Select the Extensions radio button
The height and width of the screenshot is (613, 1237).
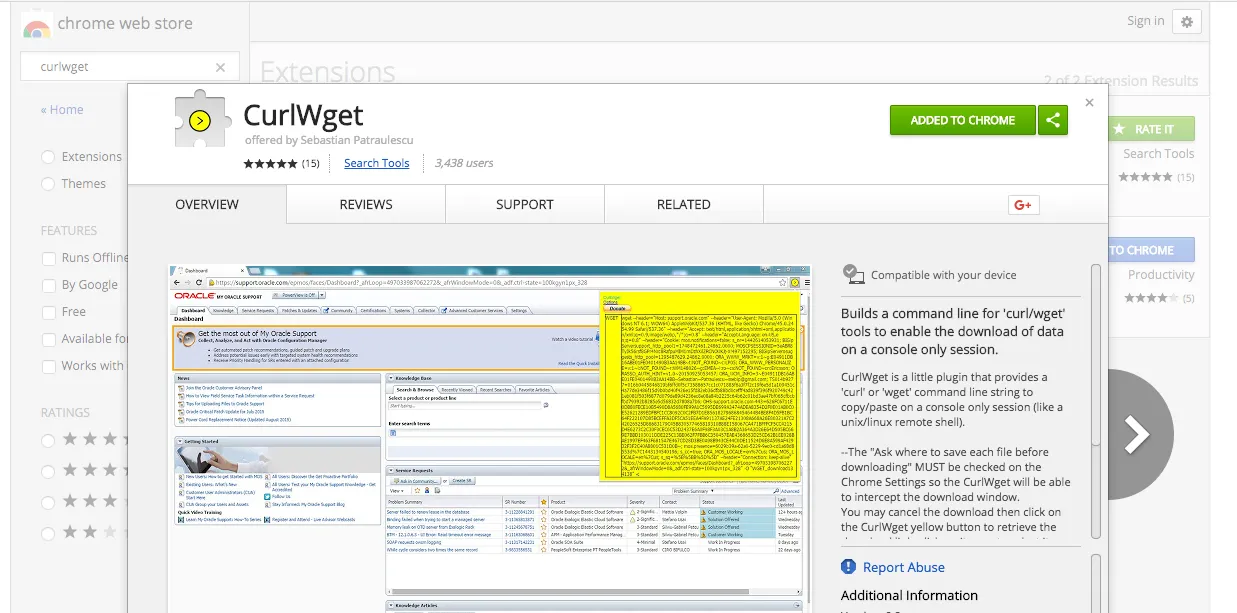(x=48, y=157)
